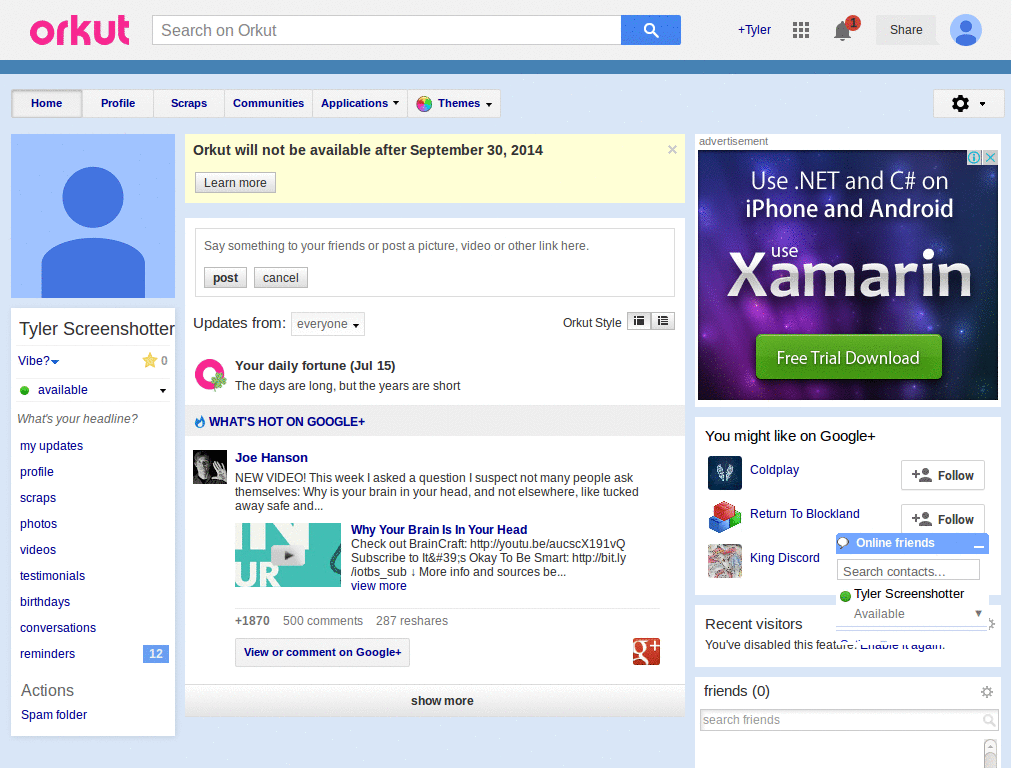Click Joe Hanson's avatar photo

[210, 467]
